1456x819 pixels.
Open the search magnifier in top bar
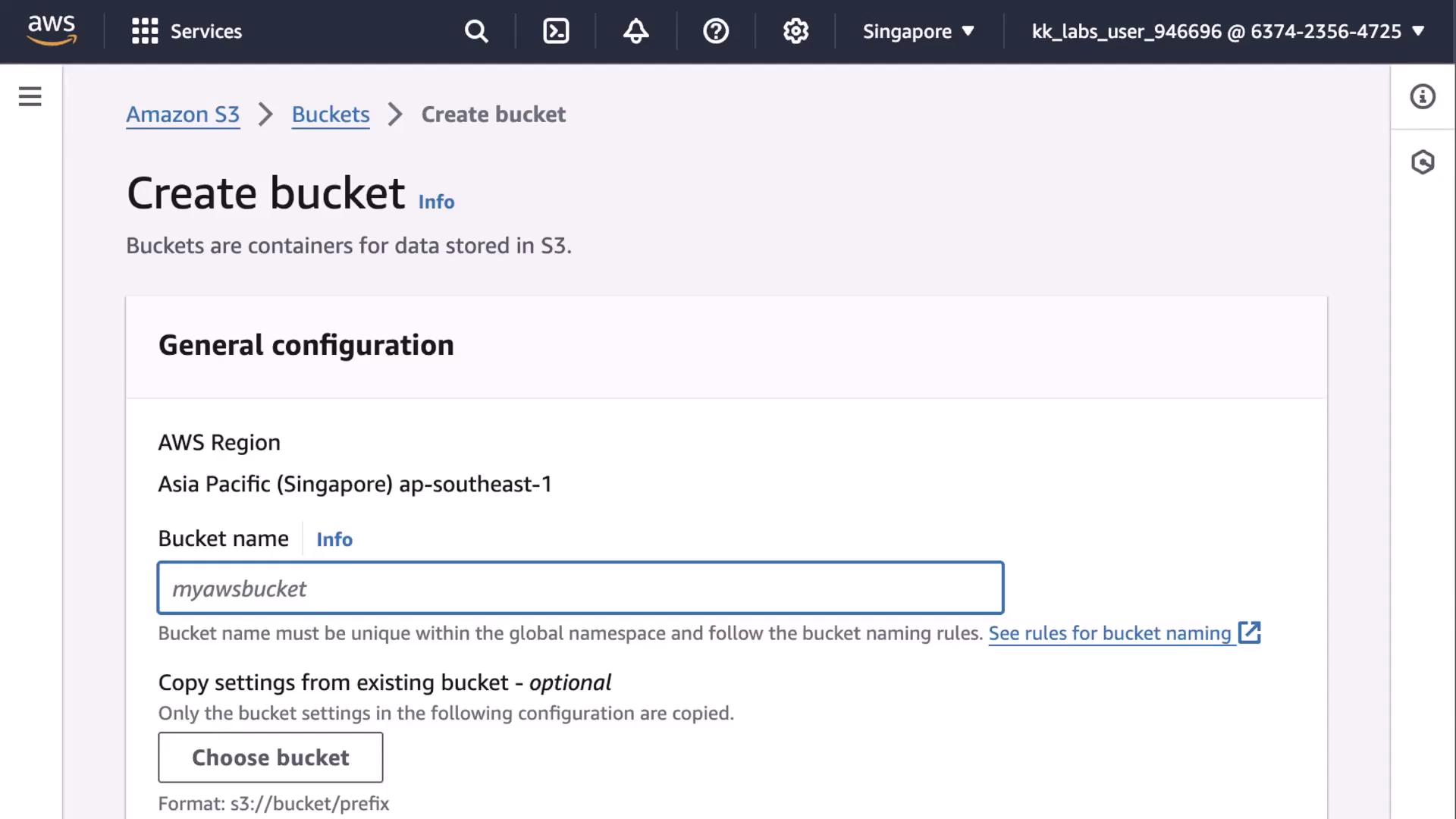[476, 31]
